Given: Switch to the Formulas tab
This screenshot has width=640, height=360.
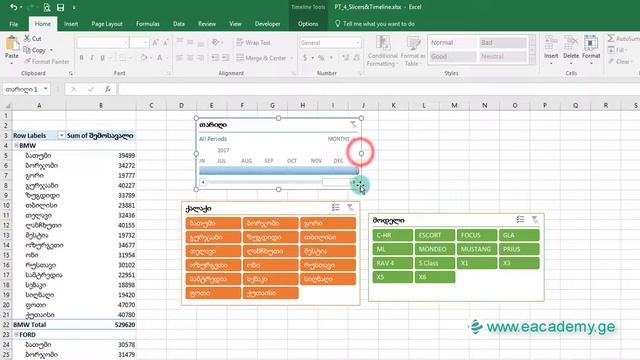Looking at the screenshot, I should tap(148, 24).
